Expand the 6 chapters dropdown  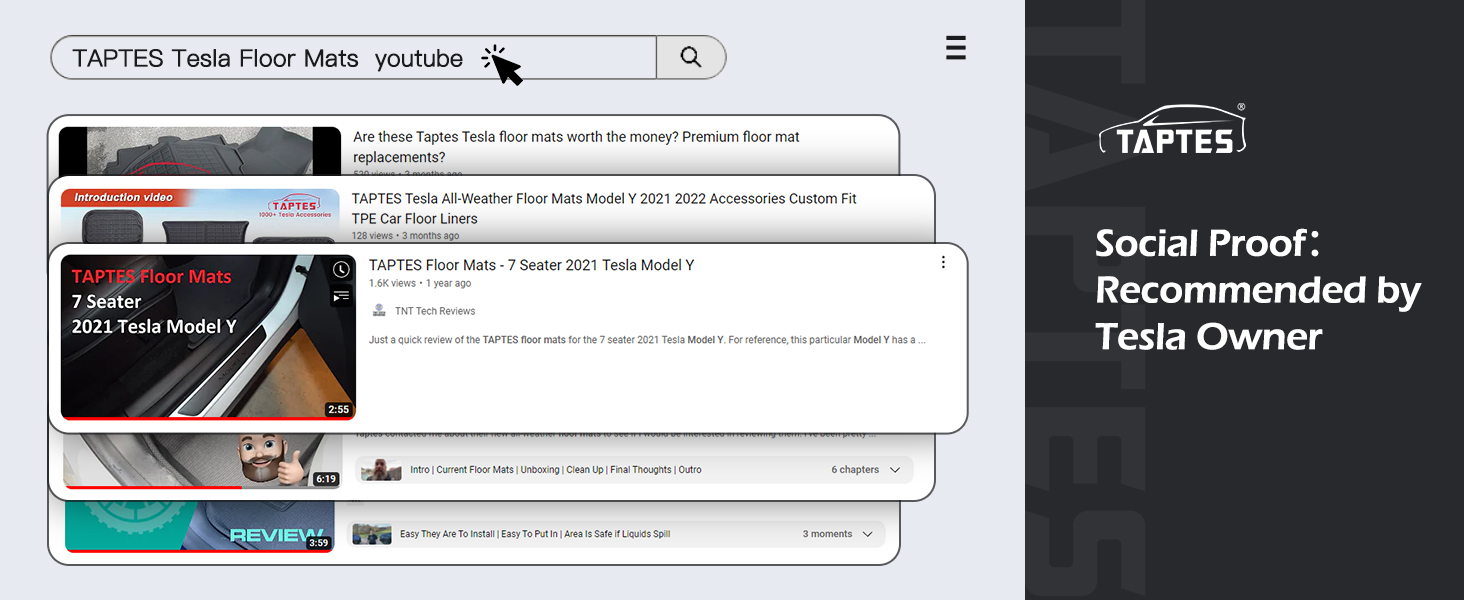click(894, 470)
